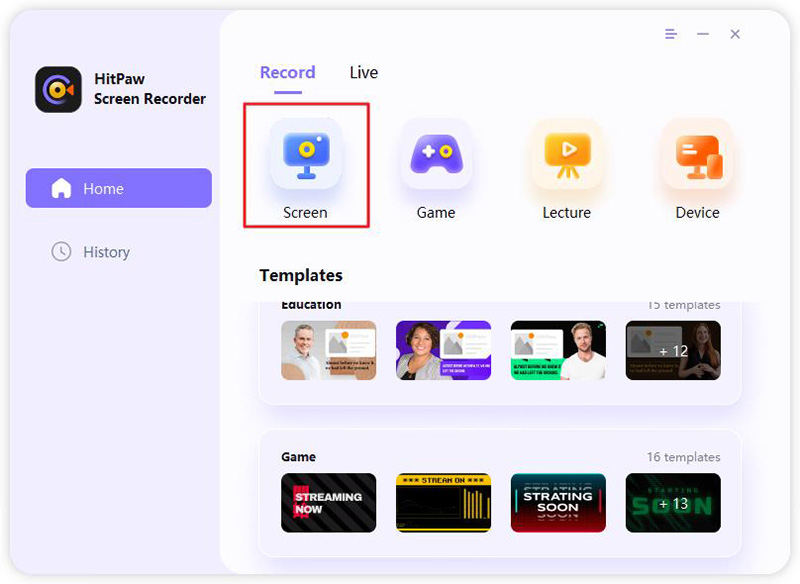Select the purple Education template thumbnail

pyautogui.click(x=443, y=350)
